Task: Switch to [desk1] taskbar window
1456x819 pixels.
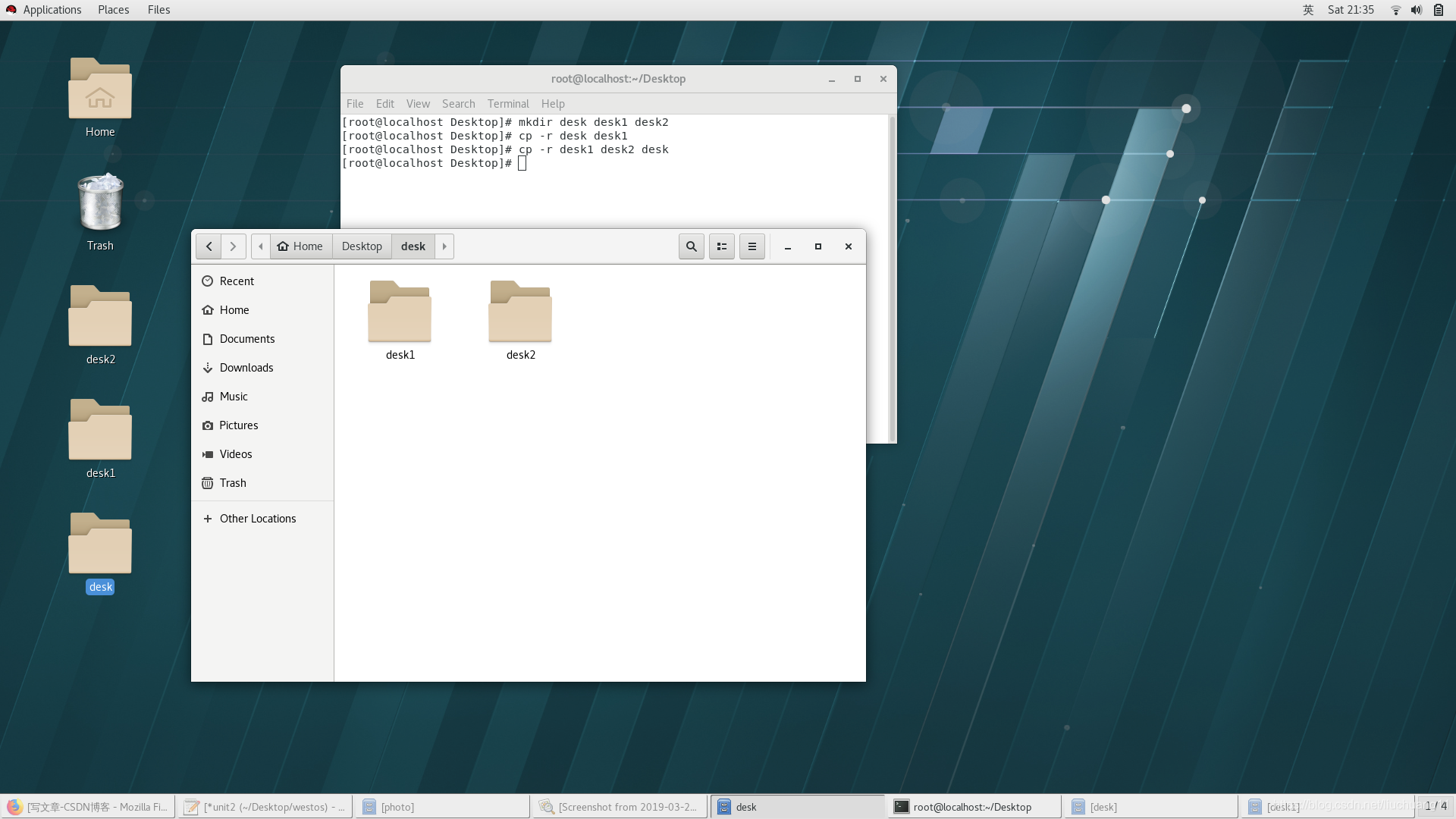Action: click(x=1329, y=807)
